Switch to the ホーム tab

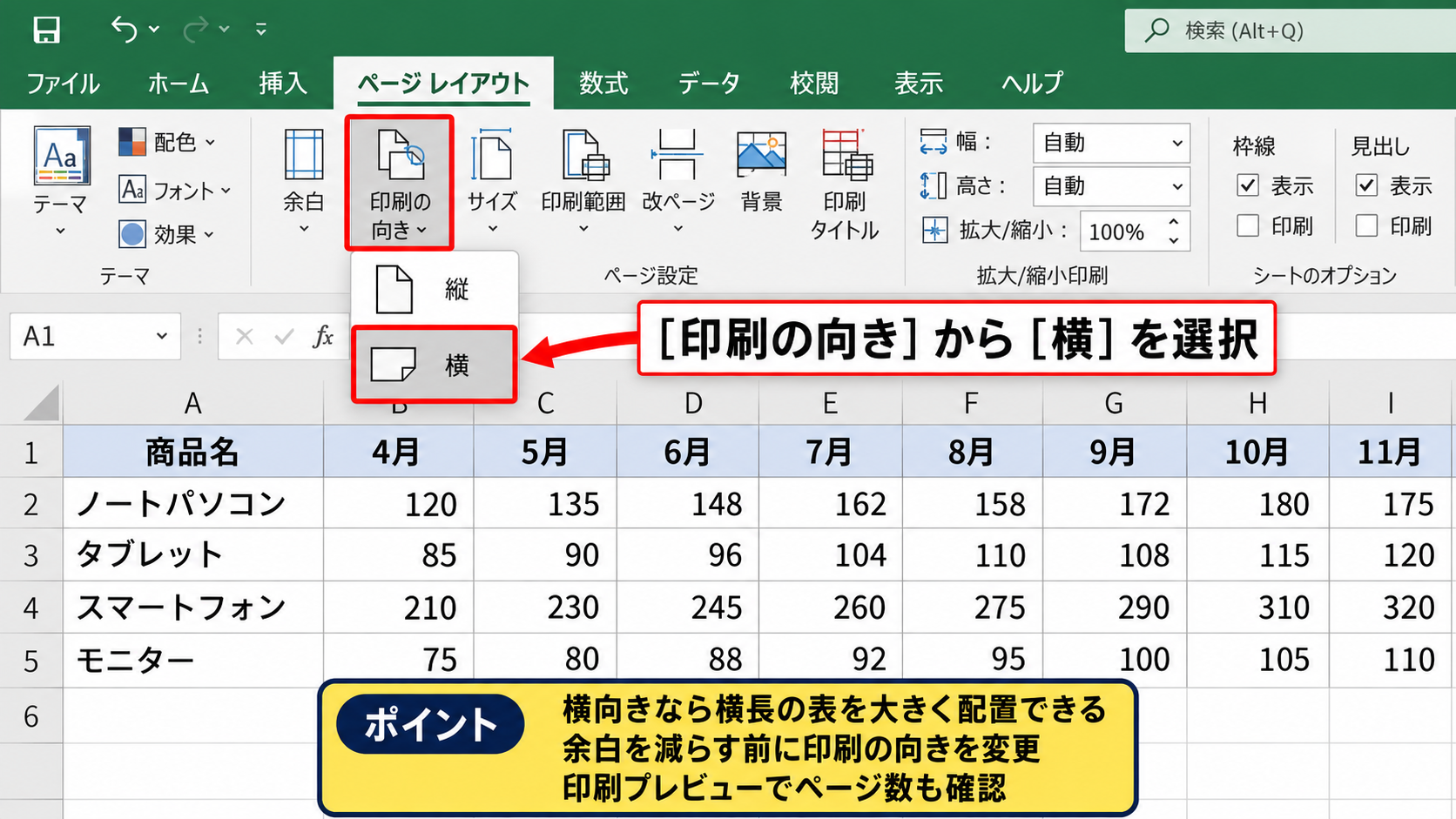tap(179, 84)
